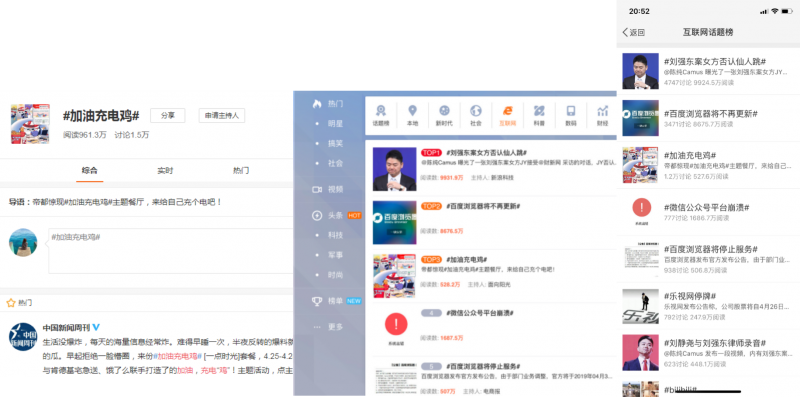800x397 pixels.
Task: Switch to the 热门 tab under topic header
Action: pyautogui.click(x=241, y=170)
